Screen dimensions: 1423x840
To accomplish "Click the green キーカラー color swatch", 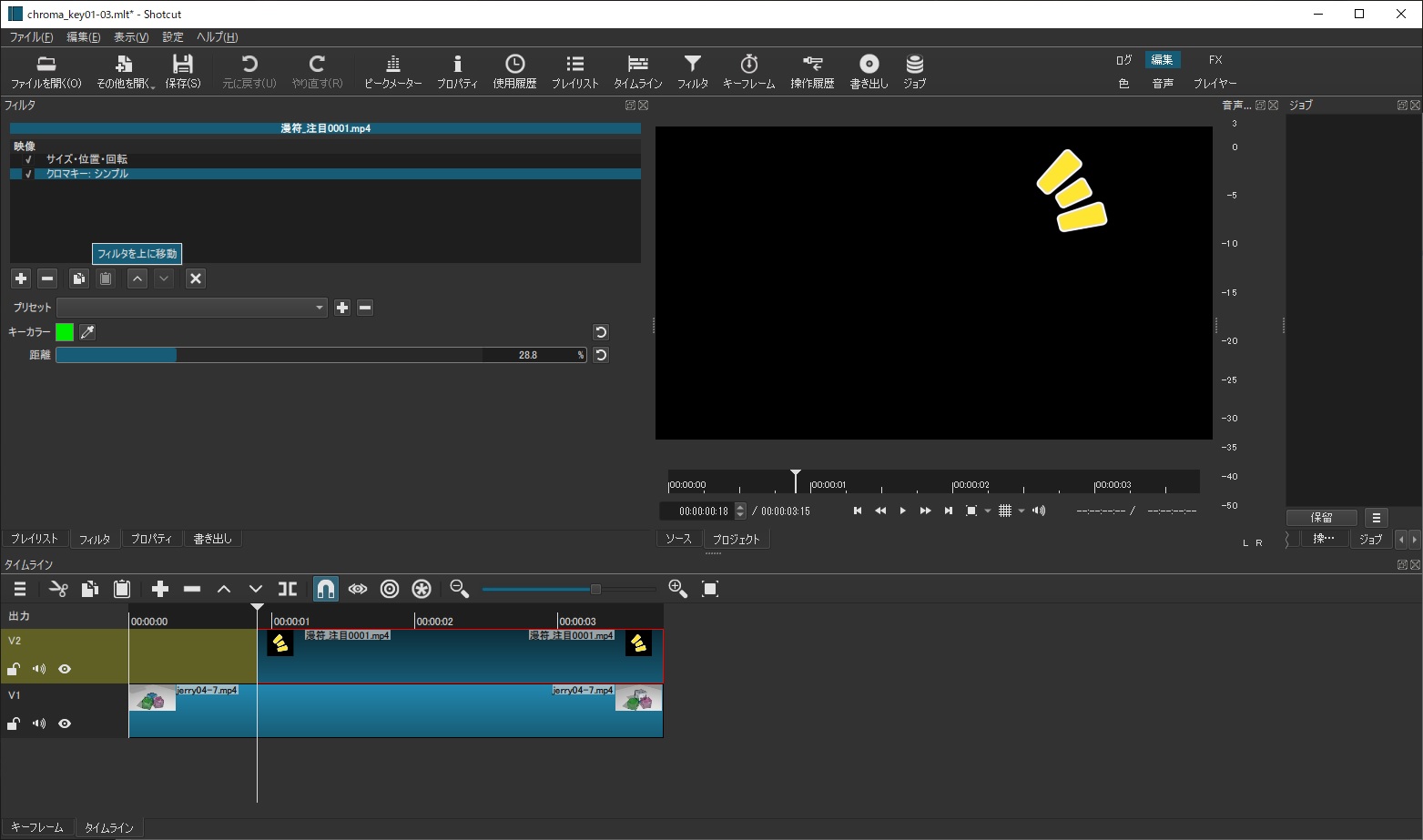I will 65,332.
